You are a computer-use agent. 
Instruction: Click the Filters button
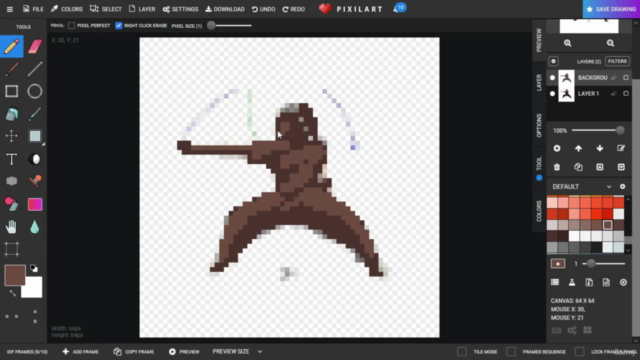coord(617,61)
